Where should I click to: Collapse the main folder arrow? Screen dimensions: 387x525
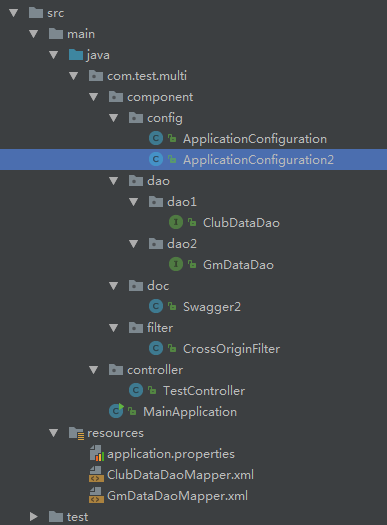click(x=33, y=34)
